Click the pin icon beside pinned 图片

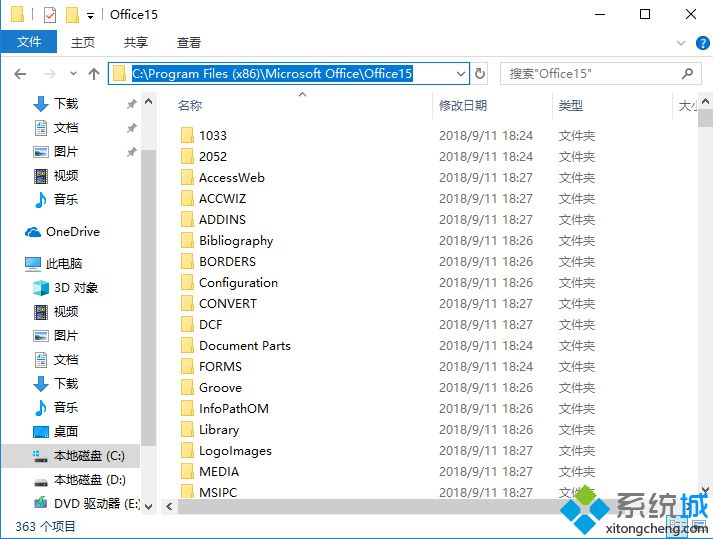pos(131,151)
